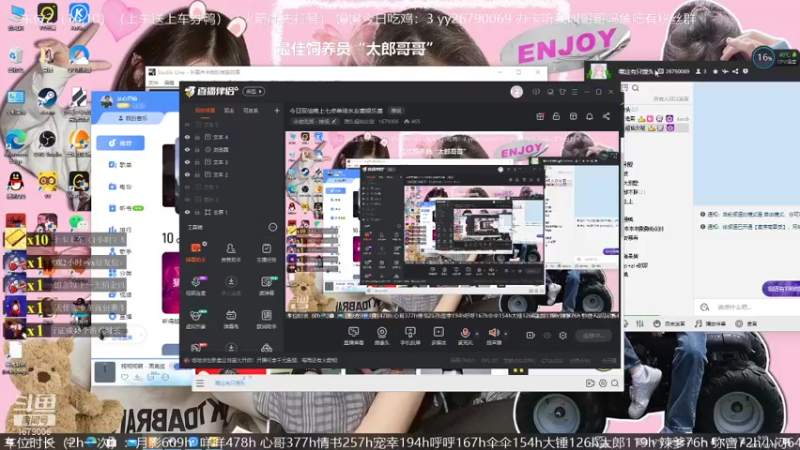Viewport: 800px width, 450px height.
Task: Open the Steam desktop icon
Action: (x=47, y=99)
